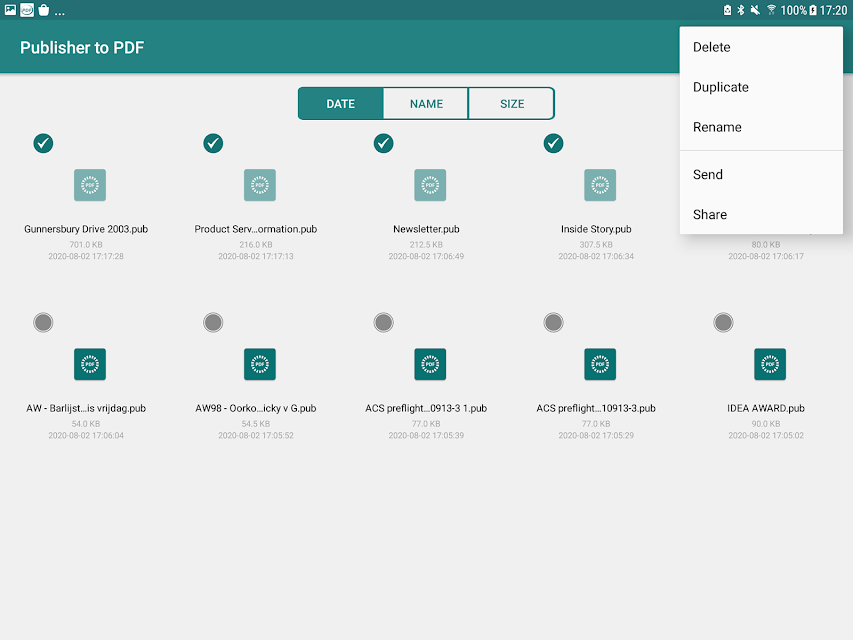This screenshot has width=853, height=640.
Task: Uncheck Newsletter.pub selection
Action: coord(384,143)
